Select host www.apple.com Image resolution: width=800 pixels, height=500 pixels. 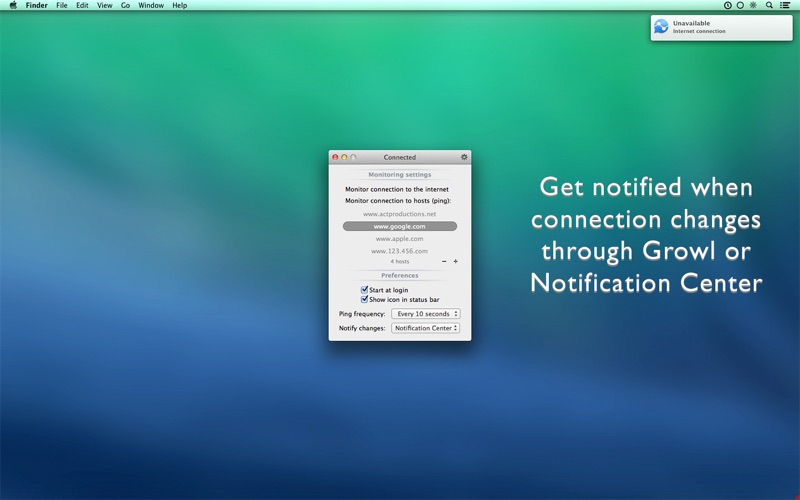399,239
